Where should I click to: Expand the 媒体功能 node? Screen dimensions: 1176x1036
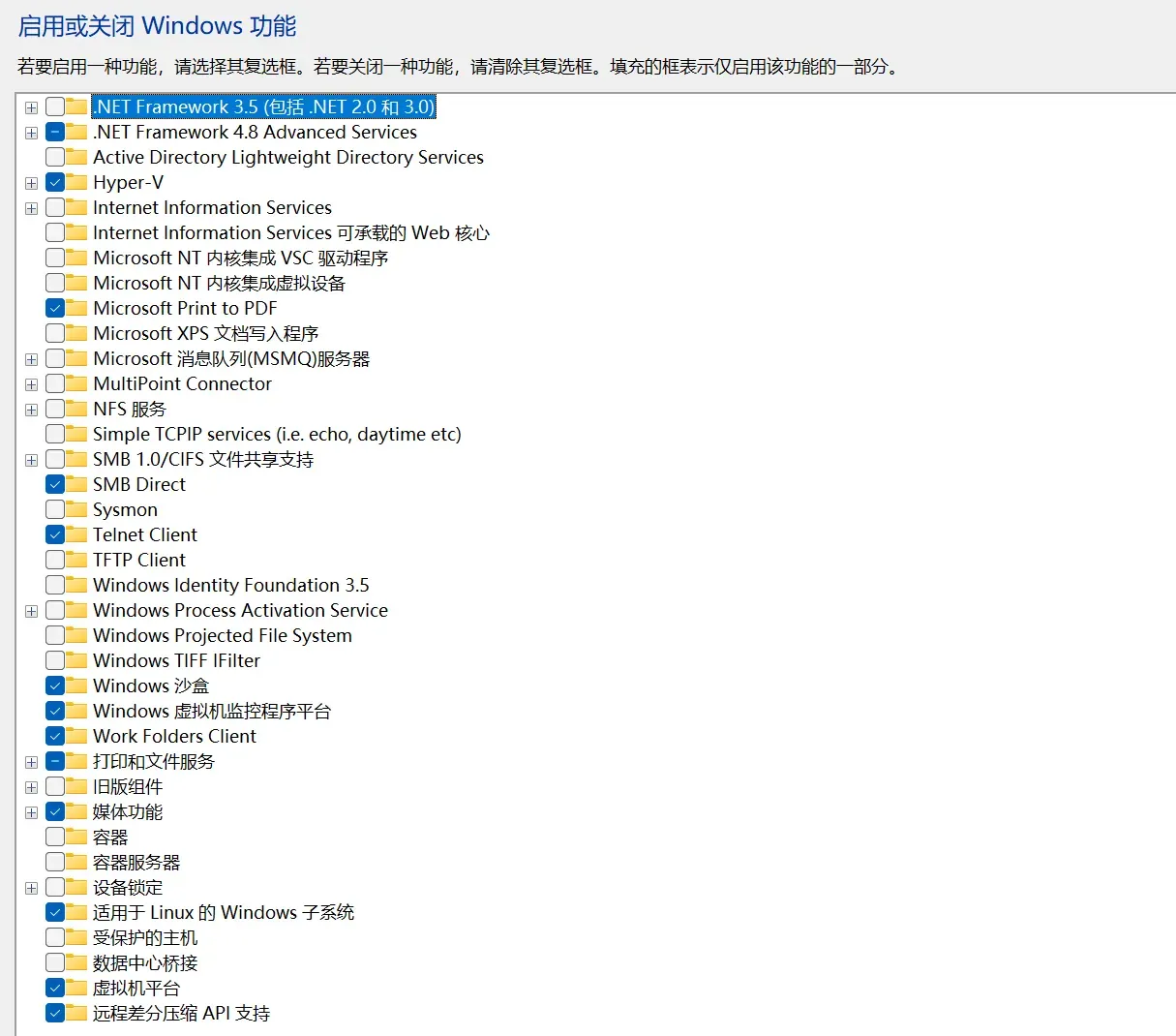[x=32, y=812]
